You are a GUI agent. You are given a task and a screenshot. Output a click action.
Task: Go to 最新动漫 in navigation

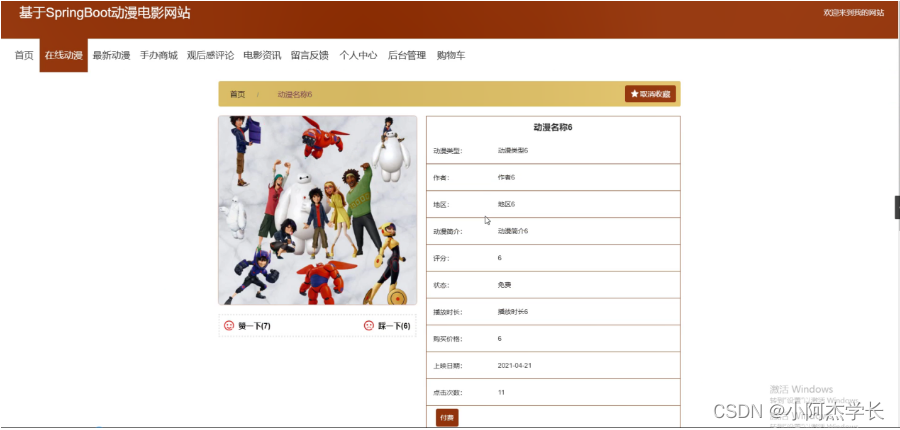pos(111,55)
